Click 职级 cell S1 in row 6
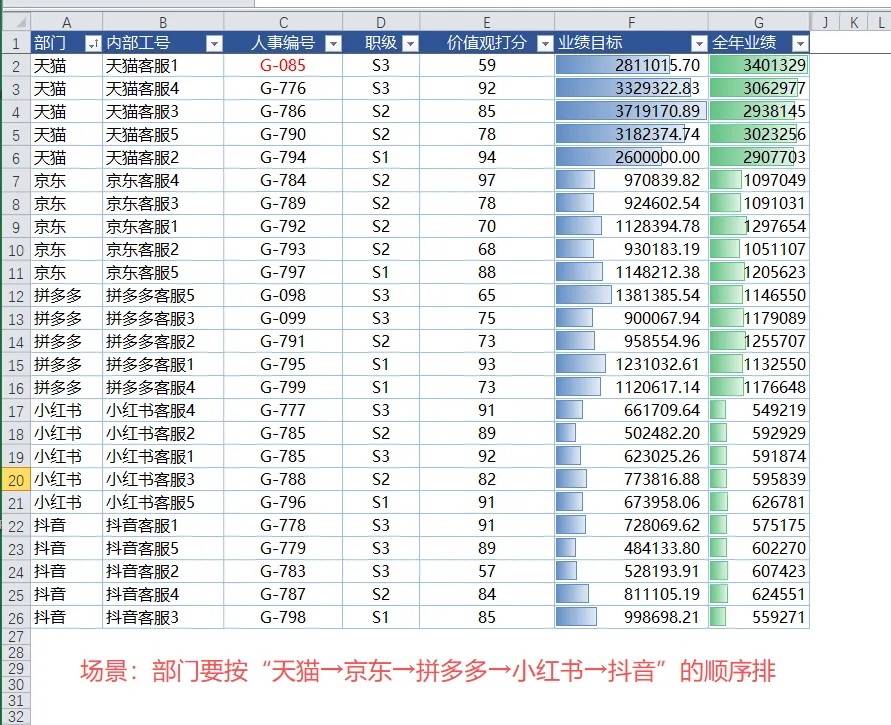 (x=381, y=157)
